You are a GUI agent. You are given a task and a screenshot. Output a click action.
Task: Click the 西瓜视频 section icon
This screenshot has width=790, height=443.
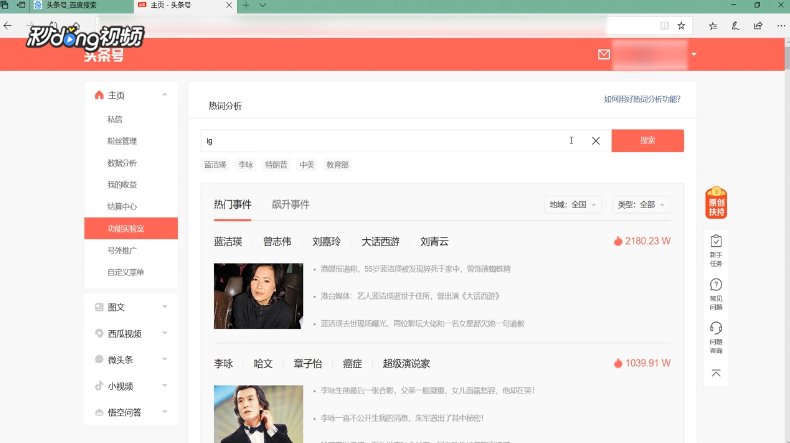[x=99, y=333]
